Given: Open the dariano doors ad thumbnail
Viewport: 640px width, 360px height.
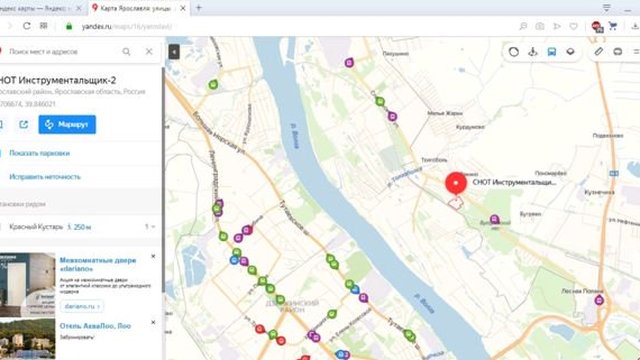Looking at the screenshot, I should [x=27, y=284].
